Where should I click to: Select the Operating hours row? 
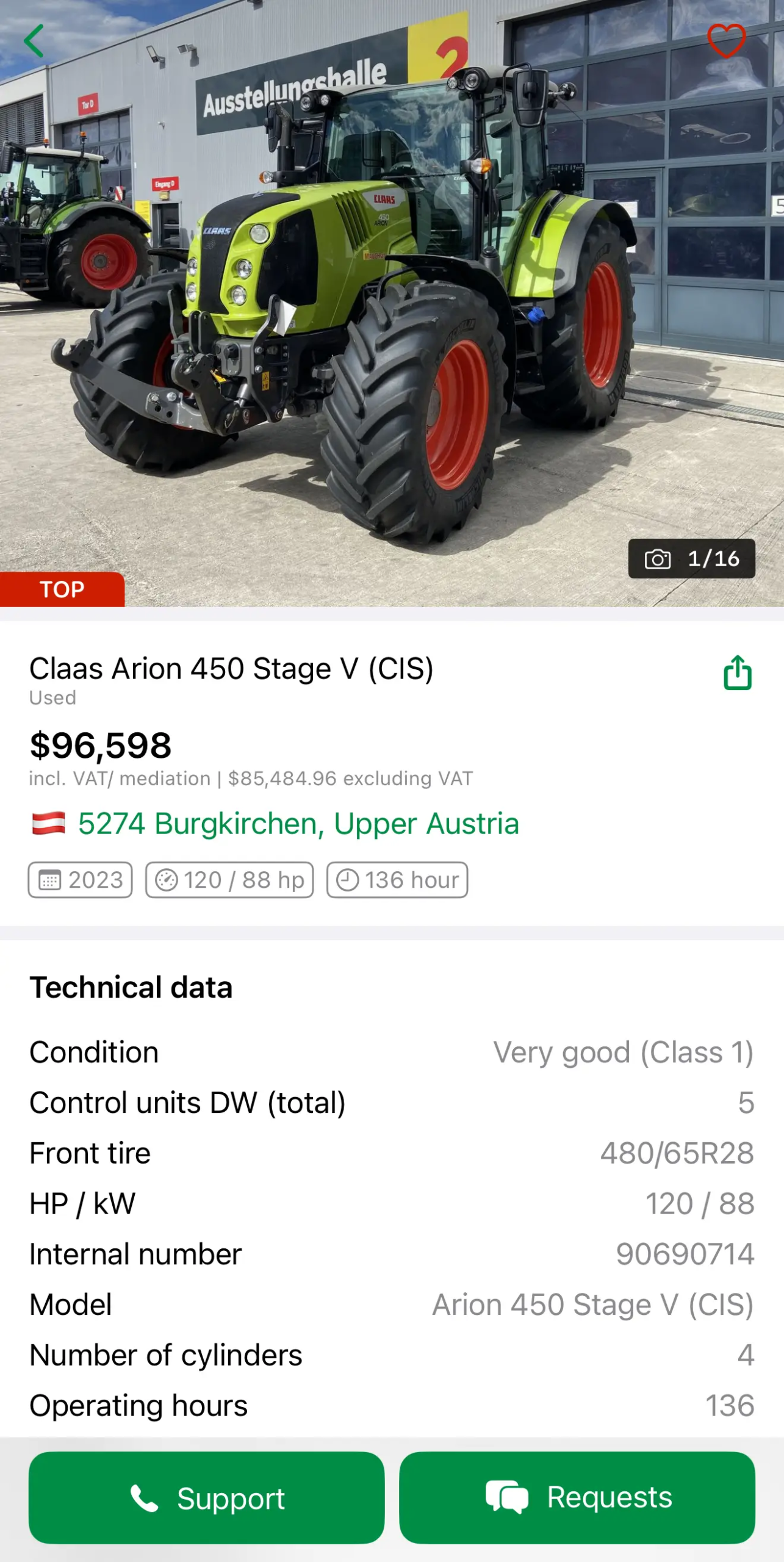pos(392,1405)
